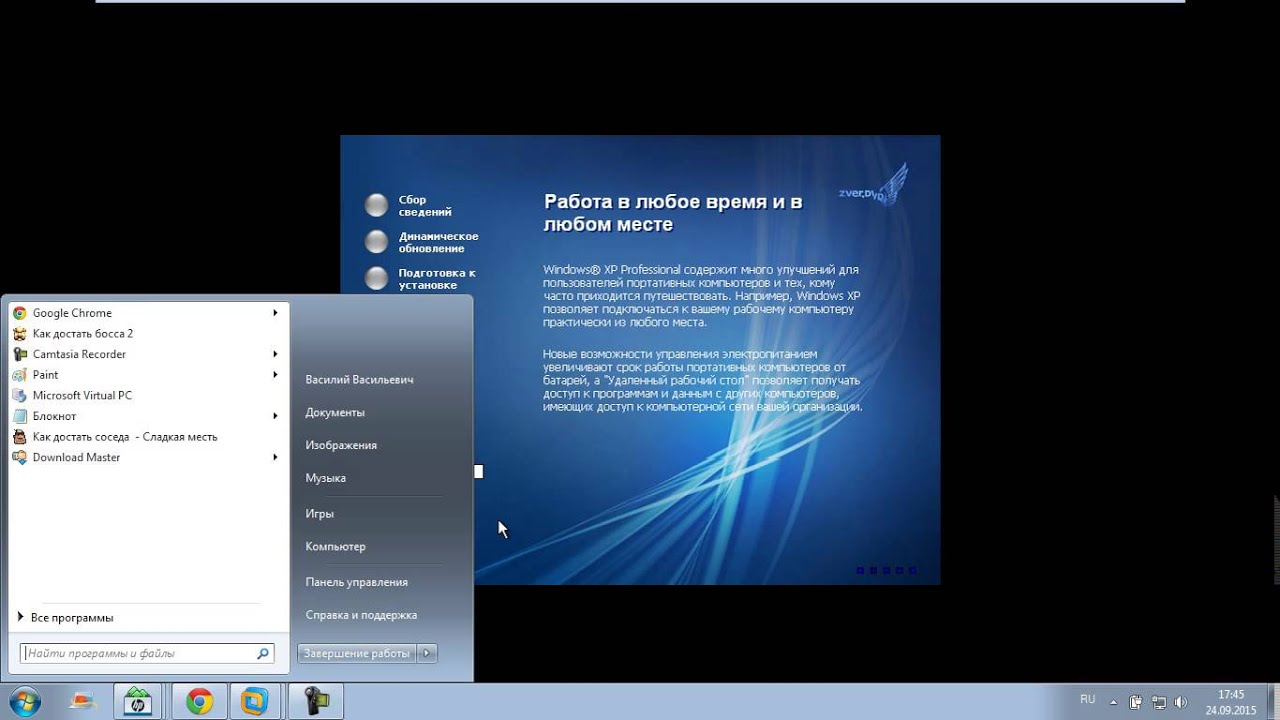Click the Download Master icon

(20, 457)
